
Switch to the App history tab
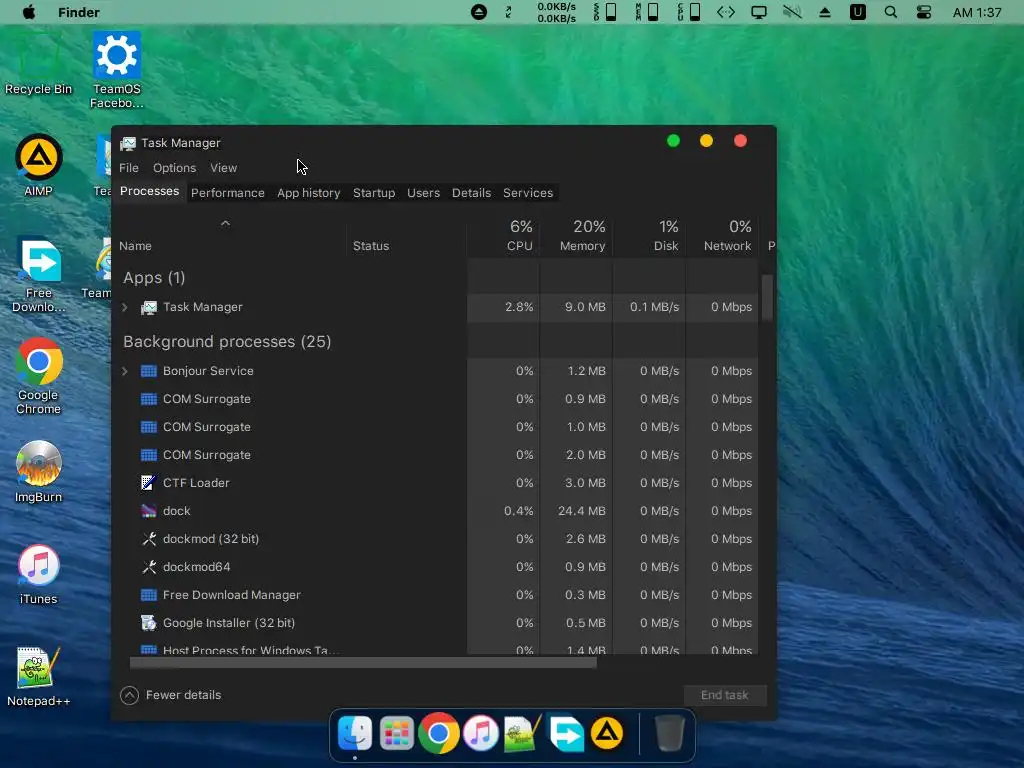point(308,193)
